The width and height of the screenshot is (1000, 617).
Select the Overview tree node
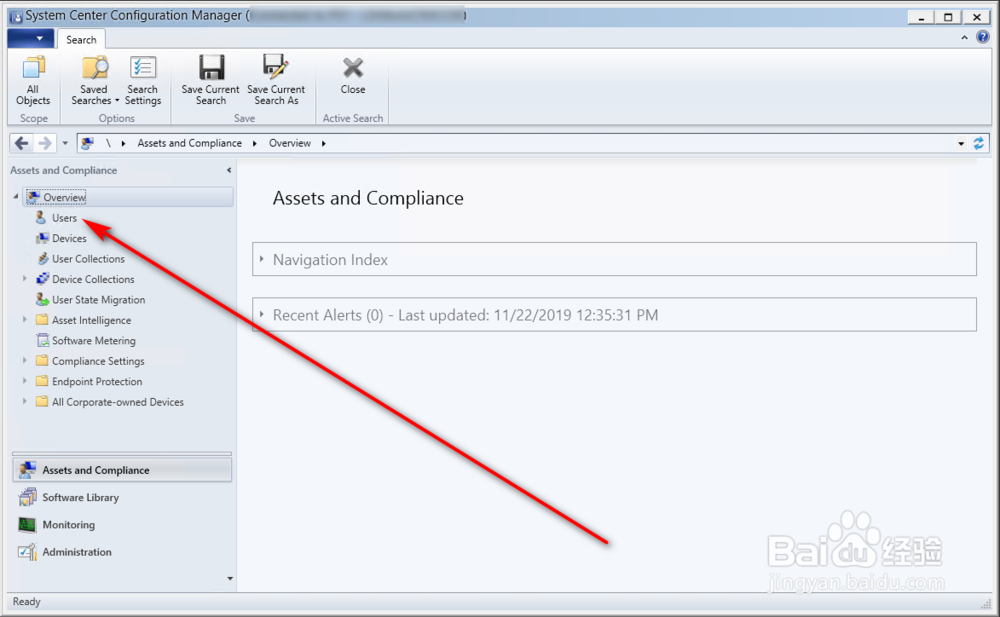(128, 197)
